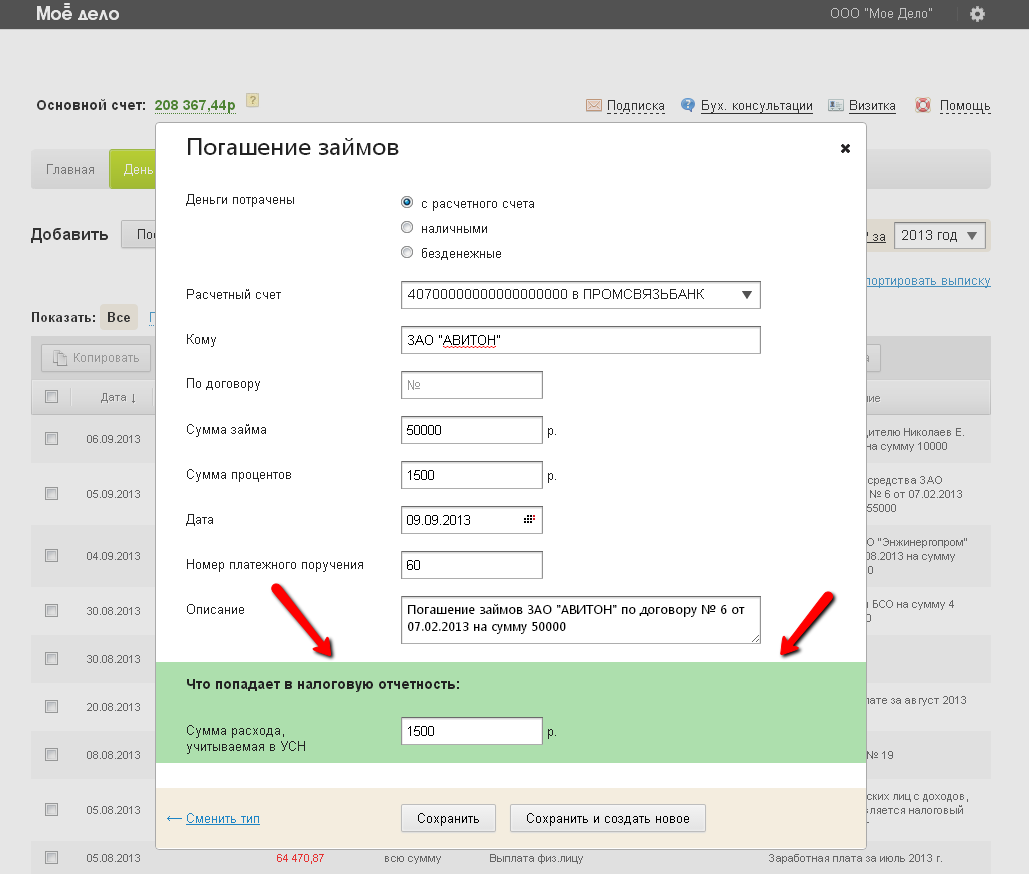Open the ООО "Мое Дело" company menu

881,14
